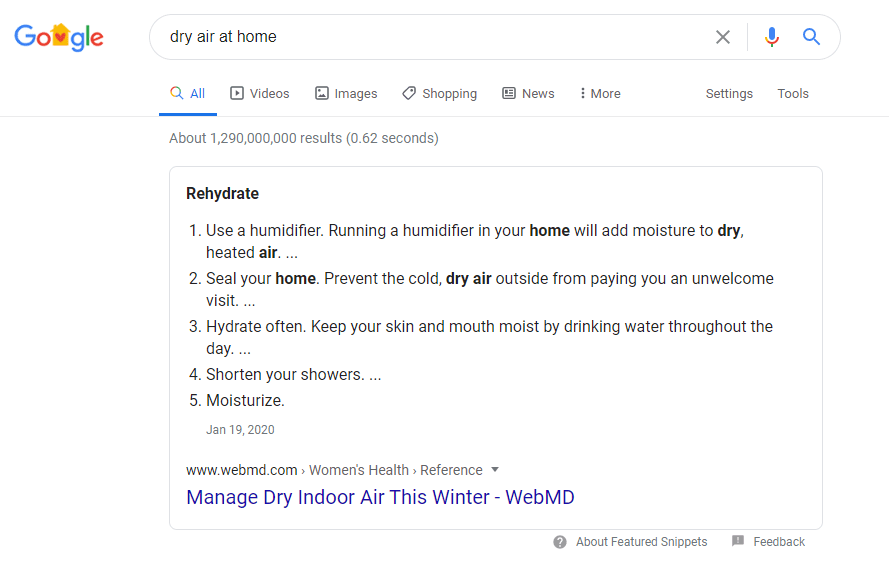Click the Videos tab play icon
Image resolution: width=889 pixels, height=569 pixels.
coord(237,93)
